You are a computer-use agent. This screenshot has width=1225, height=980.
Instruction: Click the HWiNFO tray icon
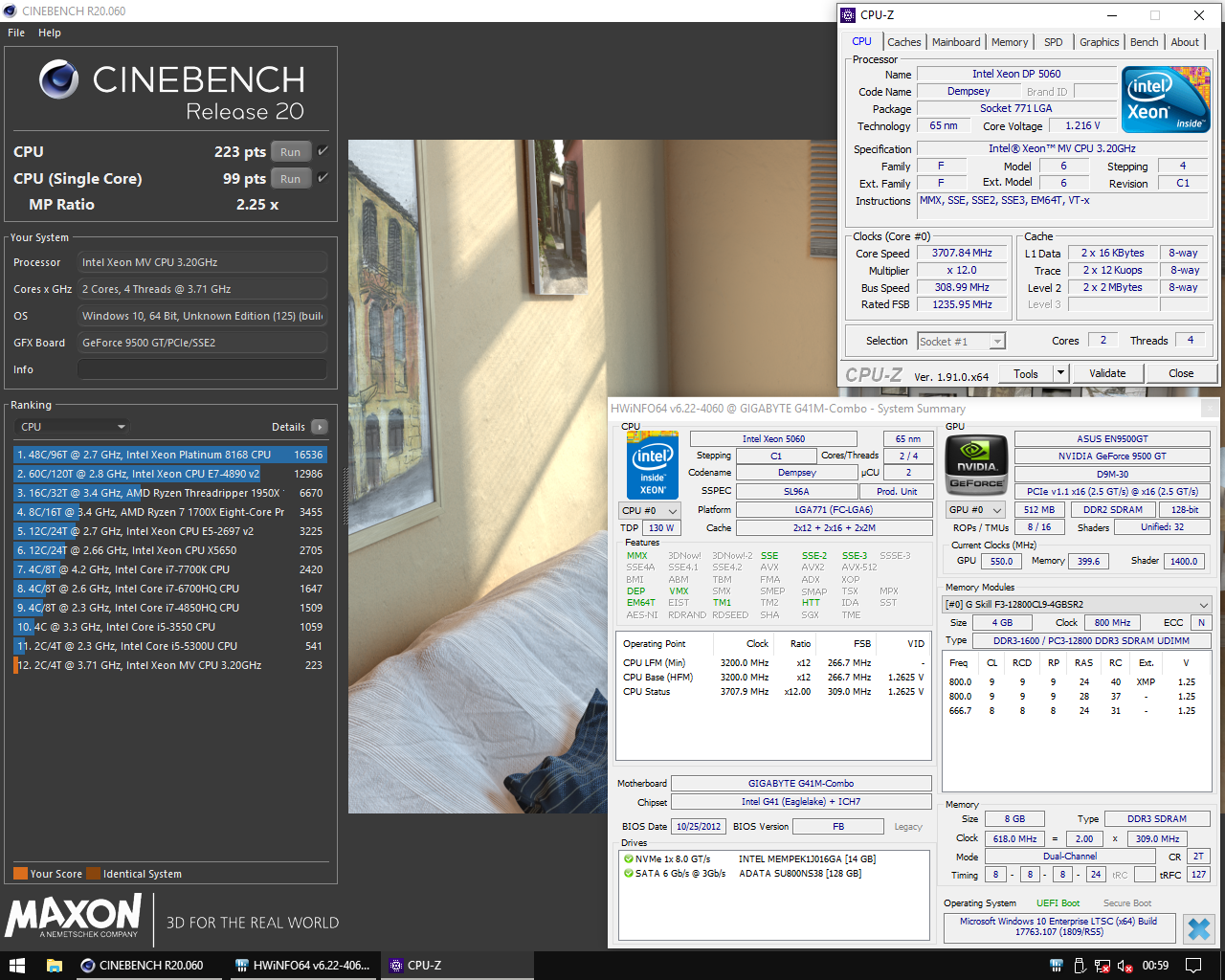[x=1058, y=966]
